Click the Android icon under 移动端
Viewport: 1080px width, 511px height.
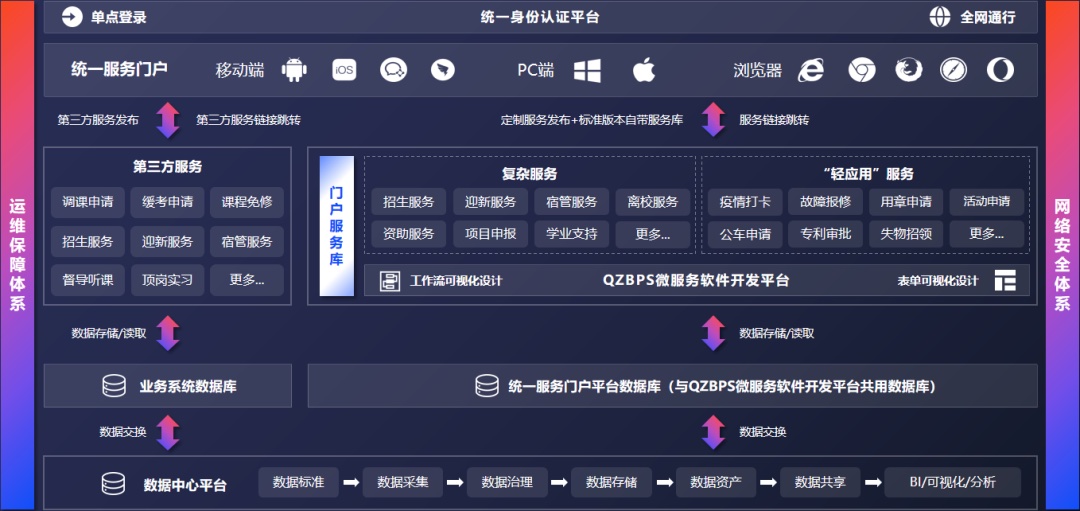pos(293,70)
